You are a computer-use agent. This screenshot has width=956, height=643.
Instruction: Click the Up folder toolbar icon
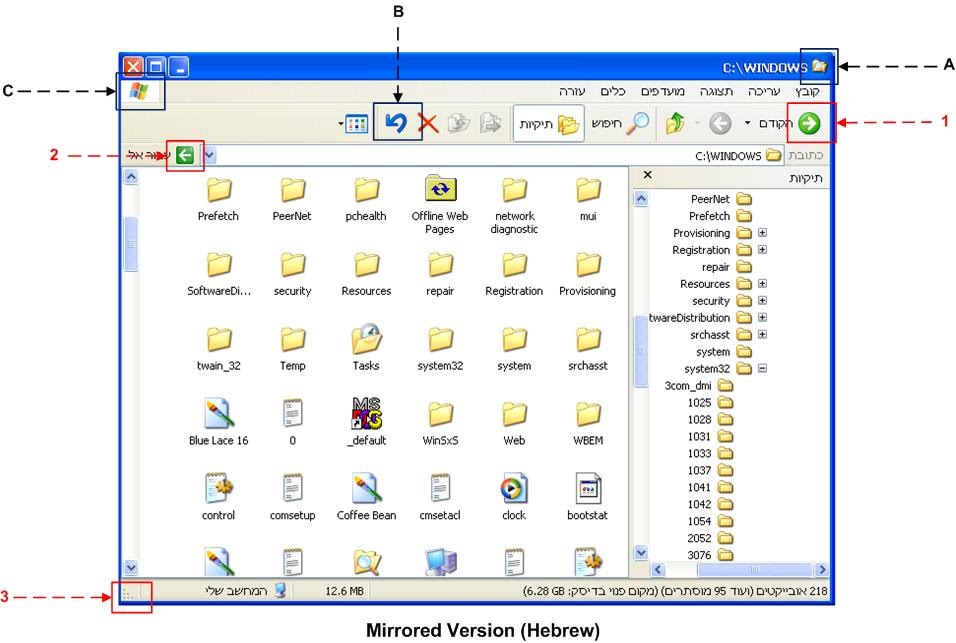point(674,124)
